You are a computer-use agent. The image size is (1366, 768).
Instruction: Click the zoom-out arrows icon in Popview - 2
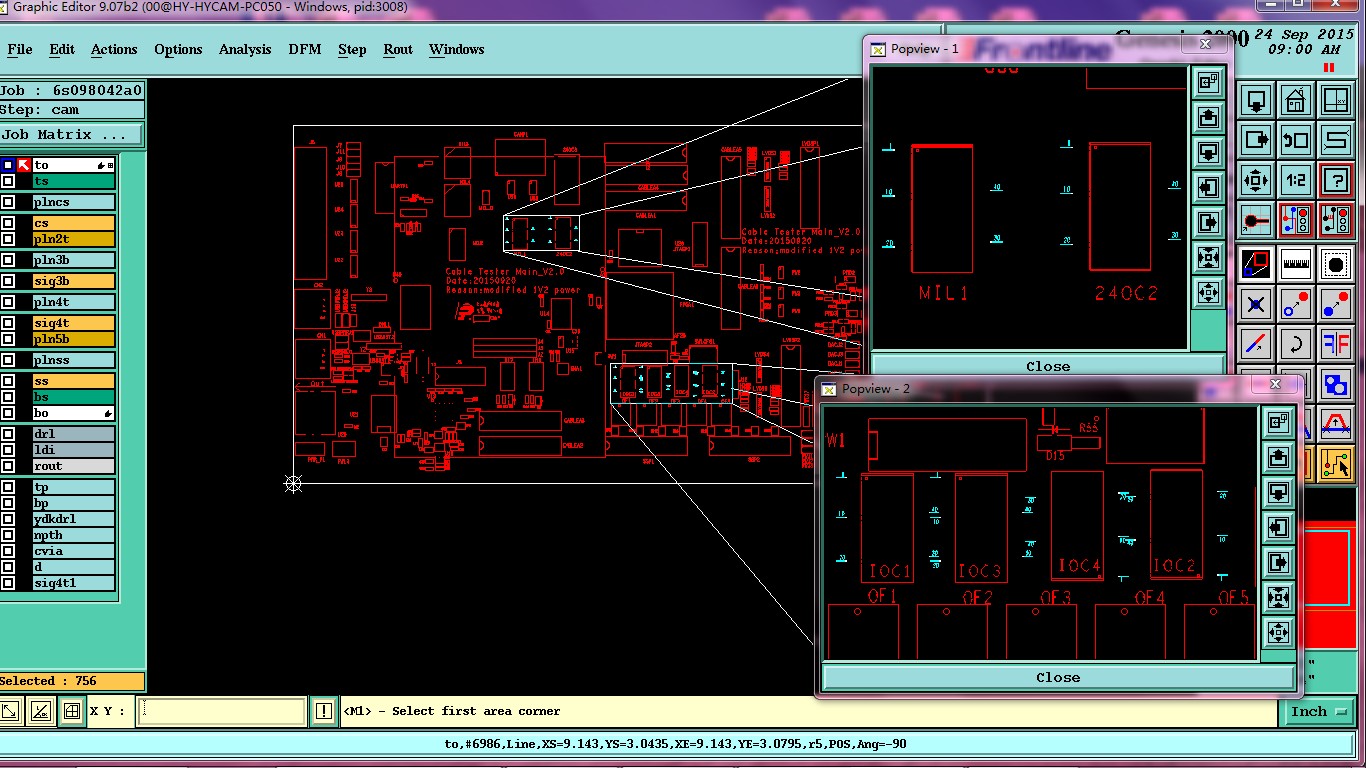(1279, 632)
